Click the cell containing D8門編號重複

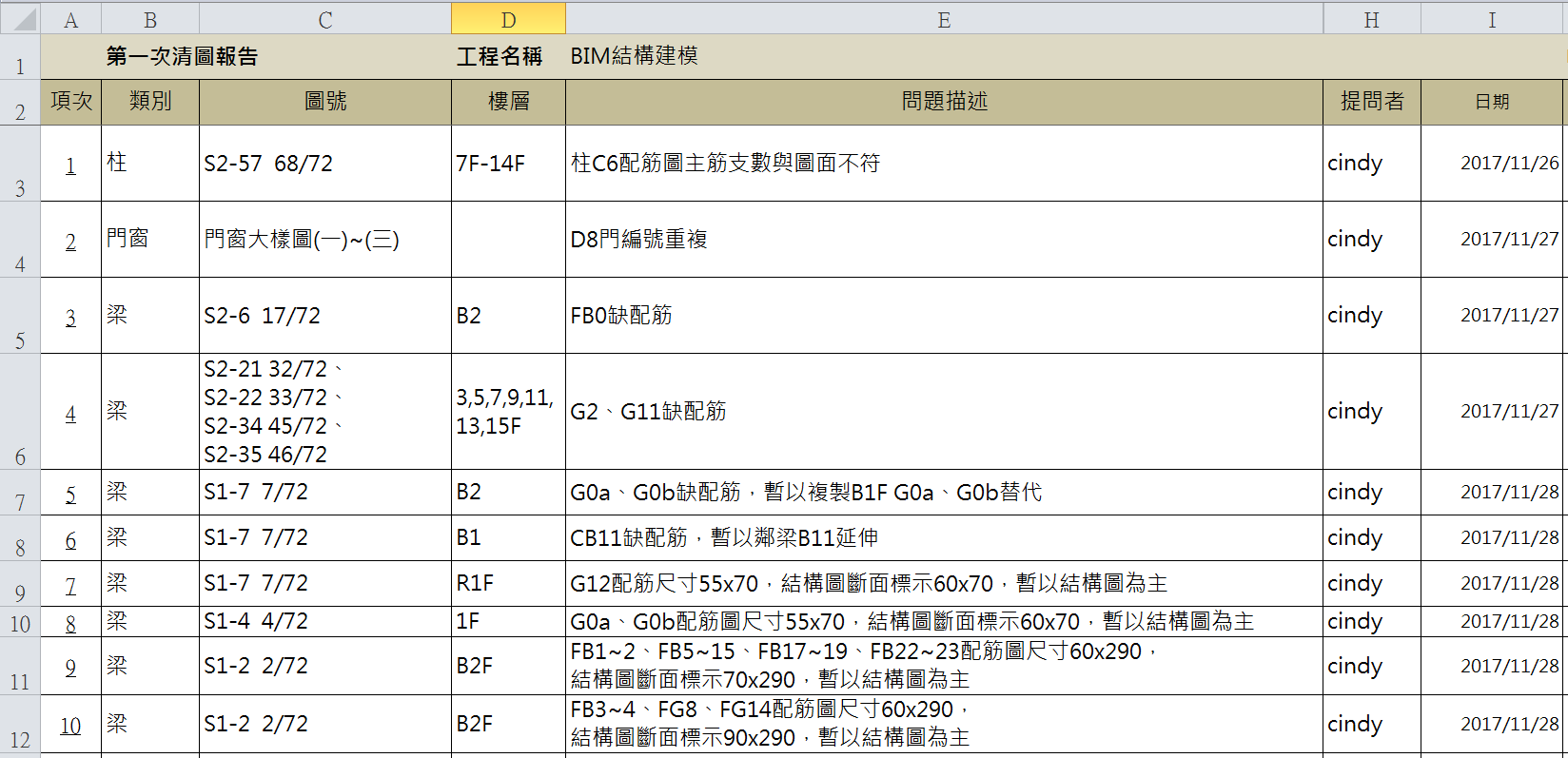(x=944, y=240)
